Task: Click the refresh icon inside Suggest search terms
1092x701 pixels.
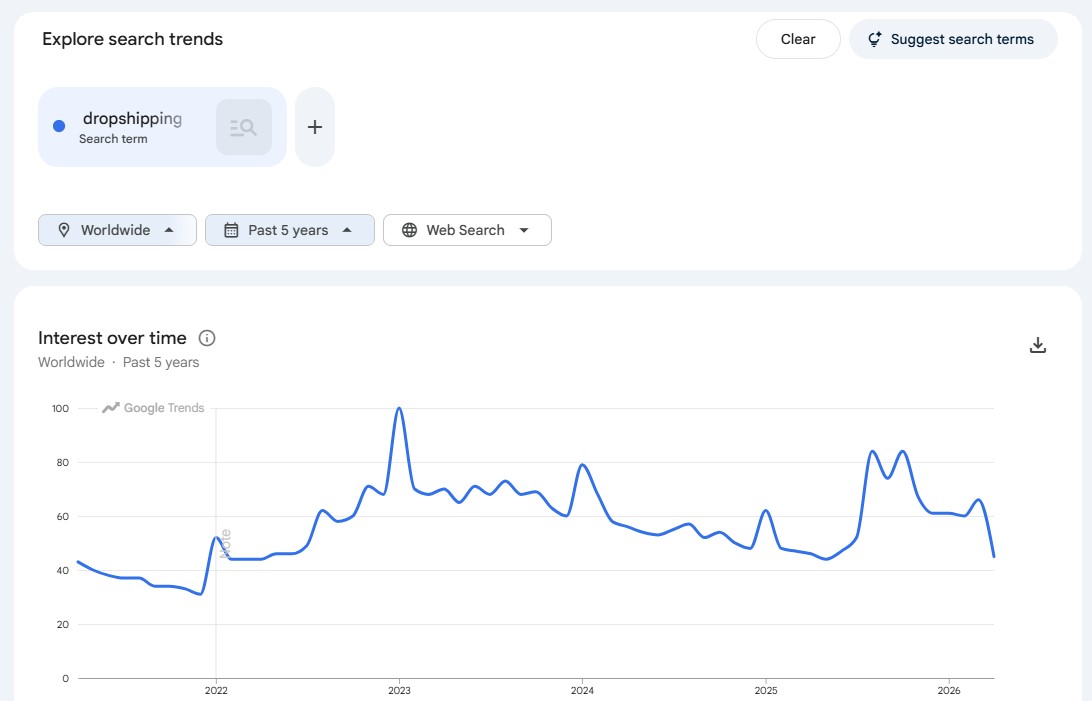Action: click(x=874, y=38)
